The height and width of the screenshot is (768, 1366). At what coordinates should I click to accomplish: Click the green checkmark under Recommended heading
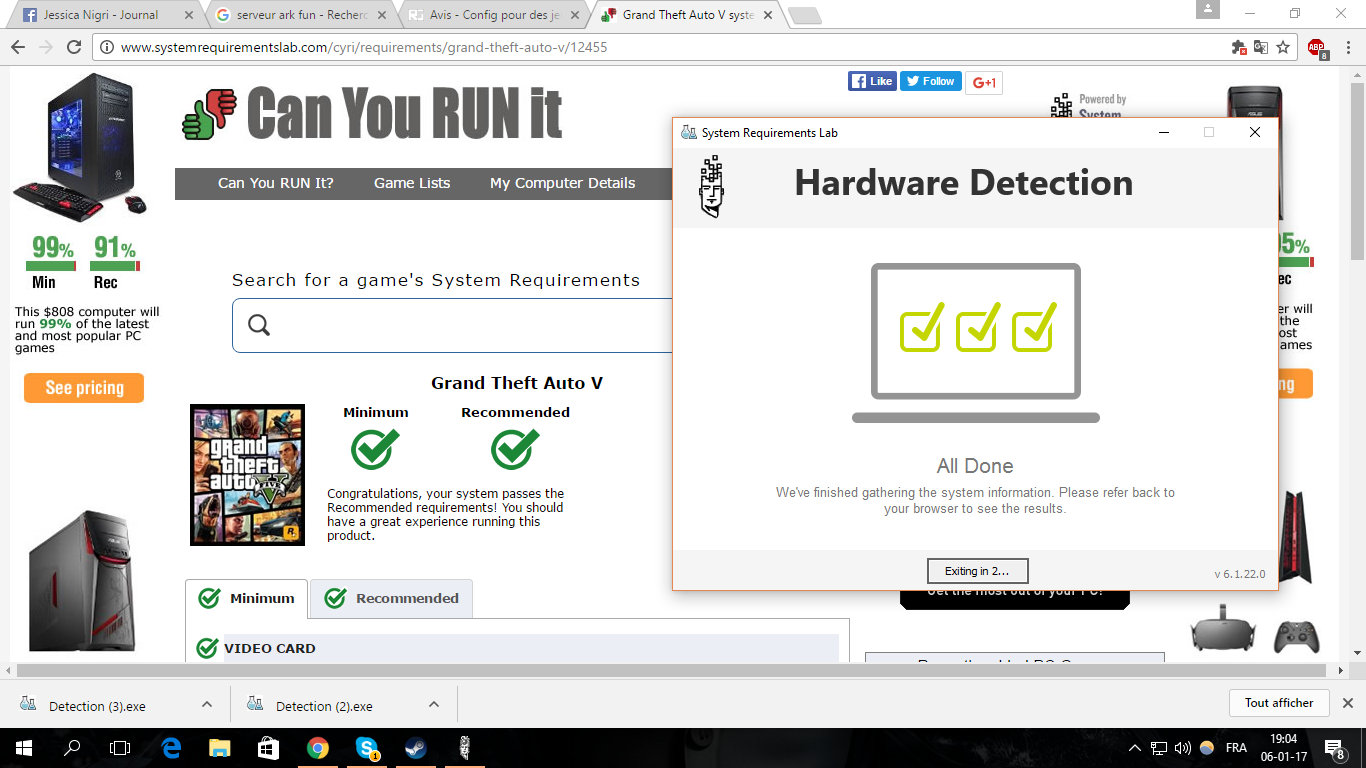pos(515,449)
